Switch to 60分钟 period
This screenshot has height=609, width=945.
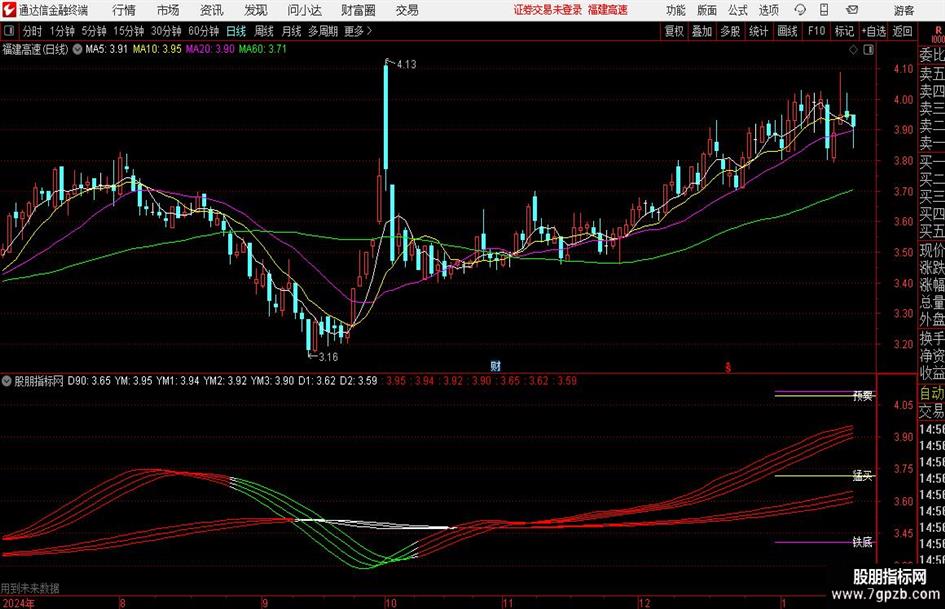click(x=204, y=31)
